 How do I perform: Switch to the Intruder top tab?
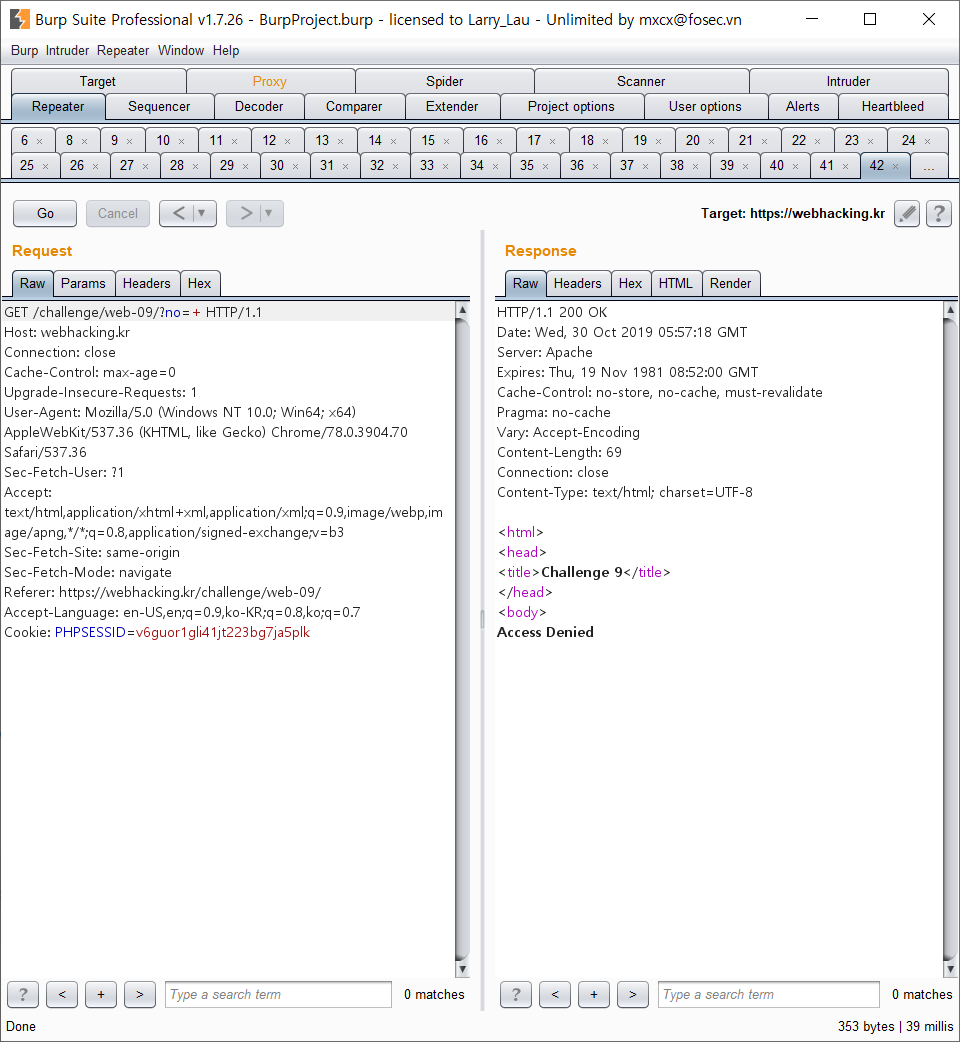(x=848, y=81)
